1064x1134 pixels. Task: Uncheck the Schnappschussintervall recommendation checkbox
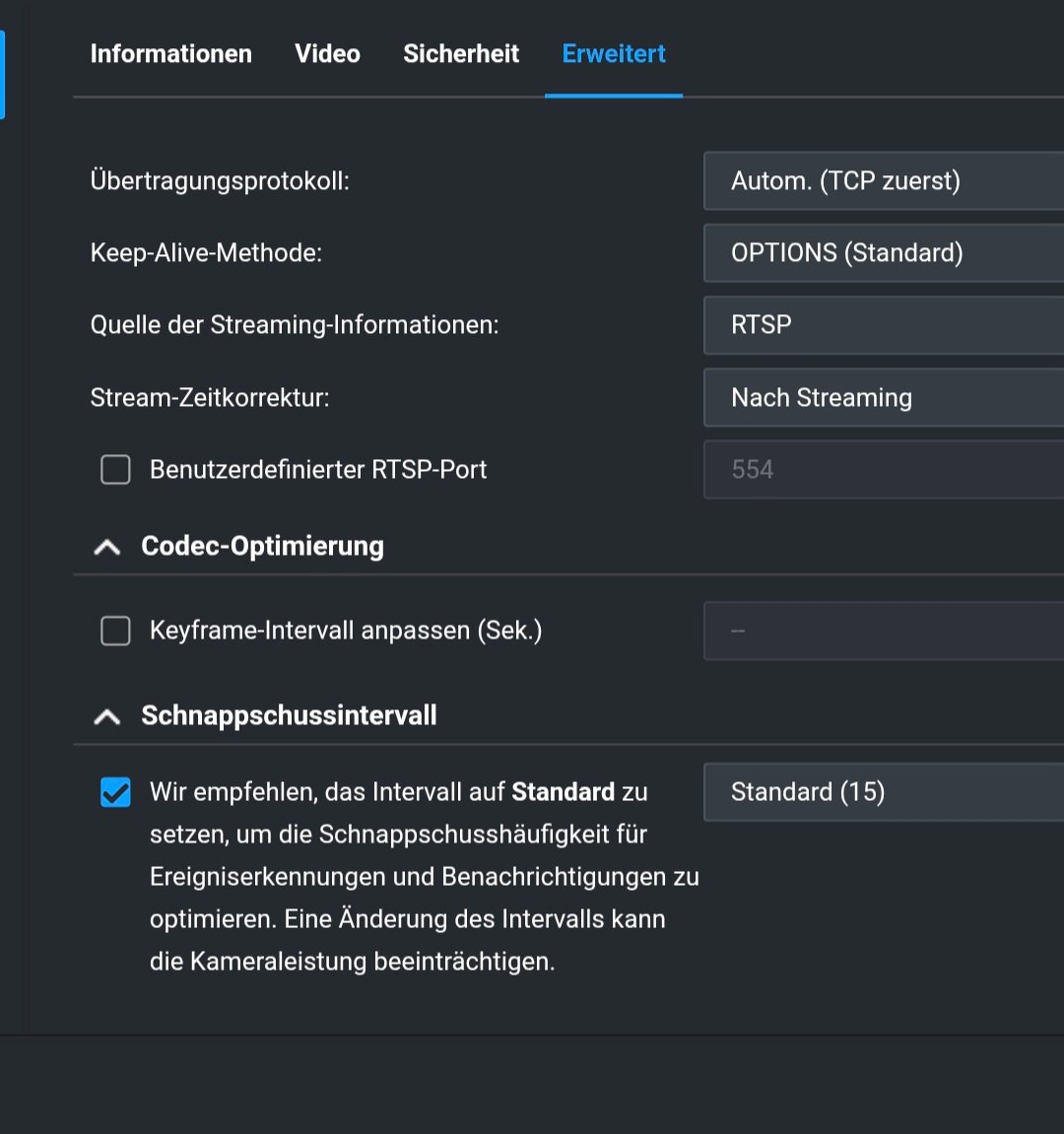coord(115,792)
